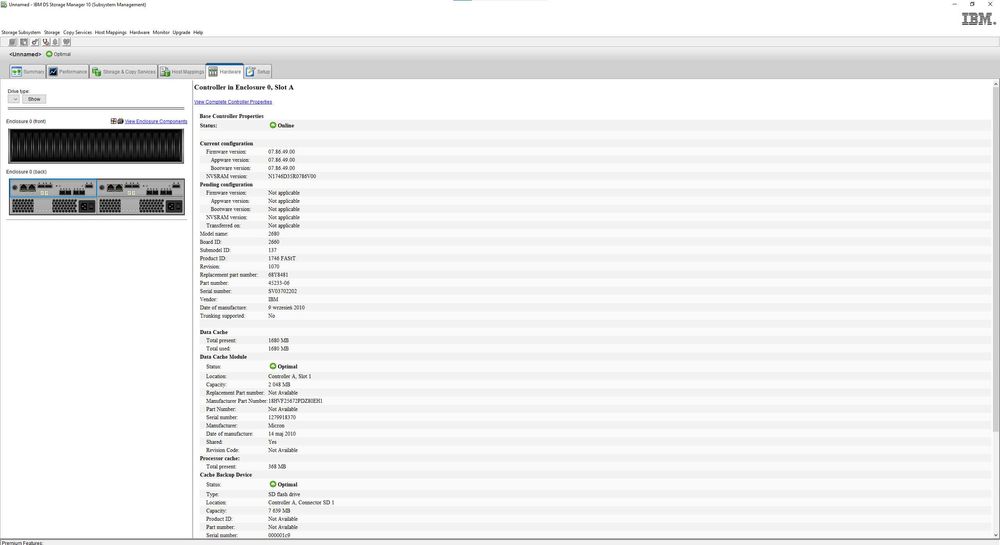Screen dimensions: 1000x545
Task: Click the Replacement part number 68Y8481
Action: tap(278, 275)
